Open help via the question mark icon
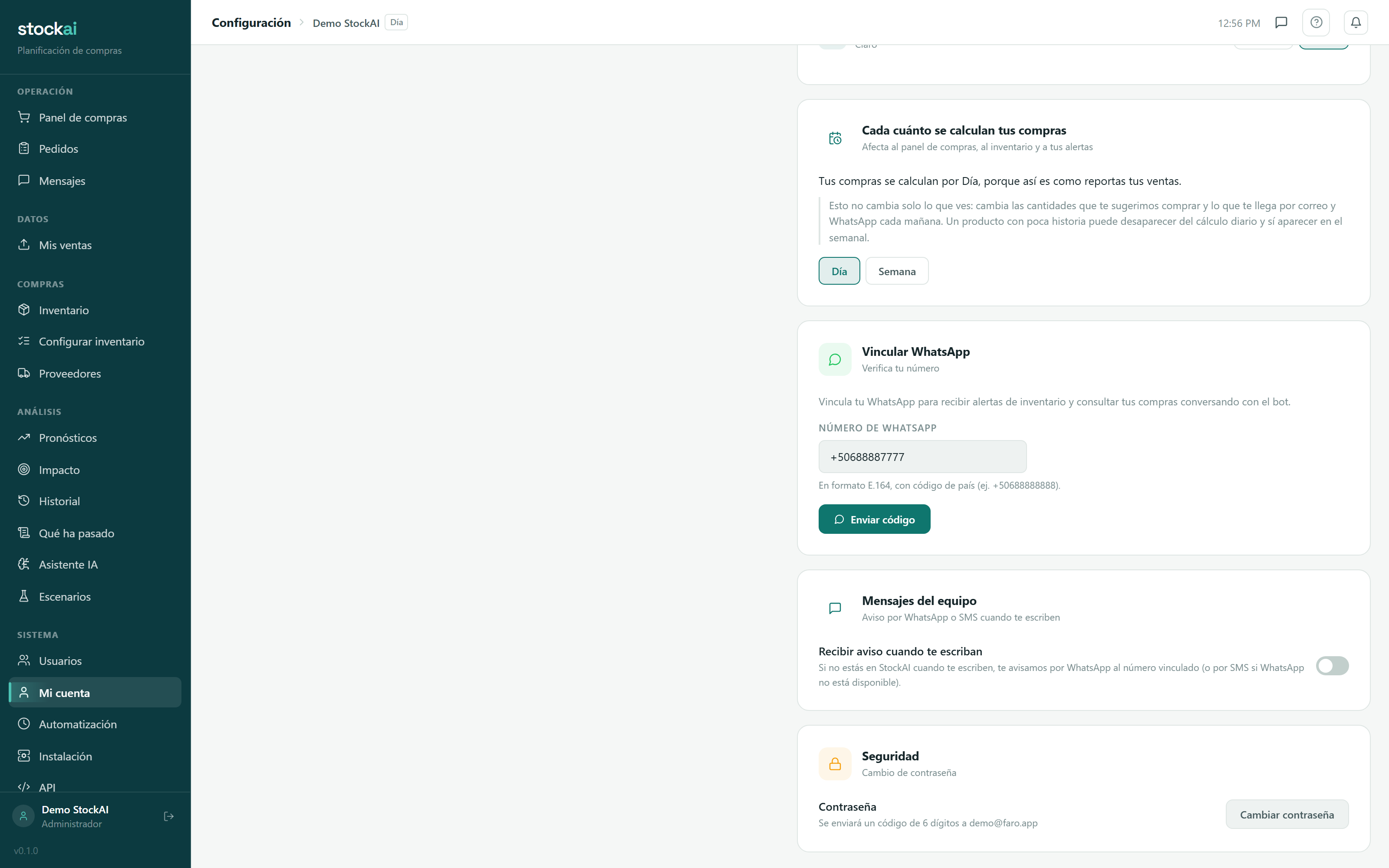 [x=1317, y=23]
